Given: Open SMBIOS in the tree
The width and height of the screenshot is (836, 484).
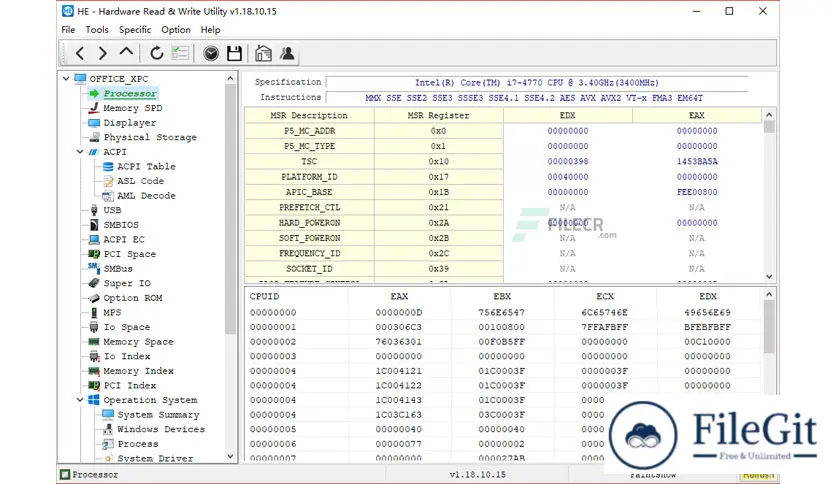Looking at the screenshot, I should click(x=120, y=225).
